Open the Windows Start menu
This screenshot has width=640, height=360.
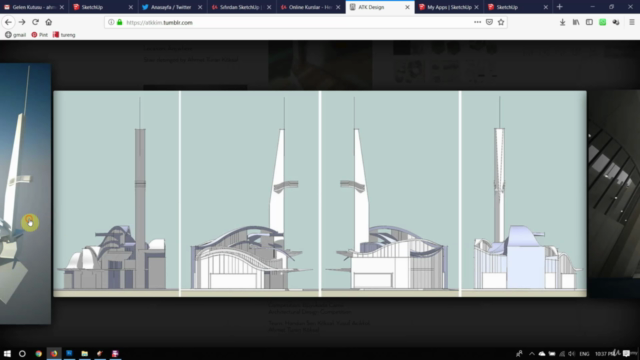[x=7, y=353]
